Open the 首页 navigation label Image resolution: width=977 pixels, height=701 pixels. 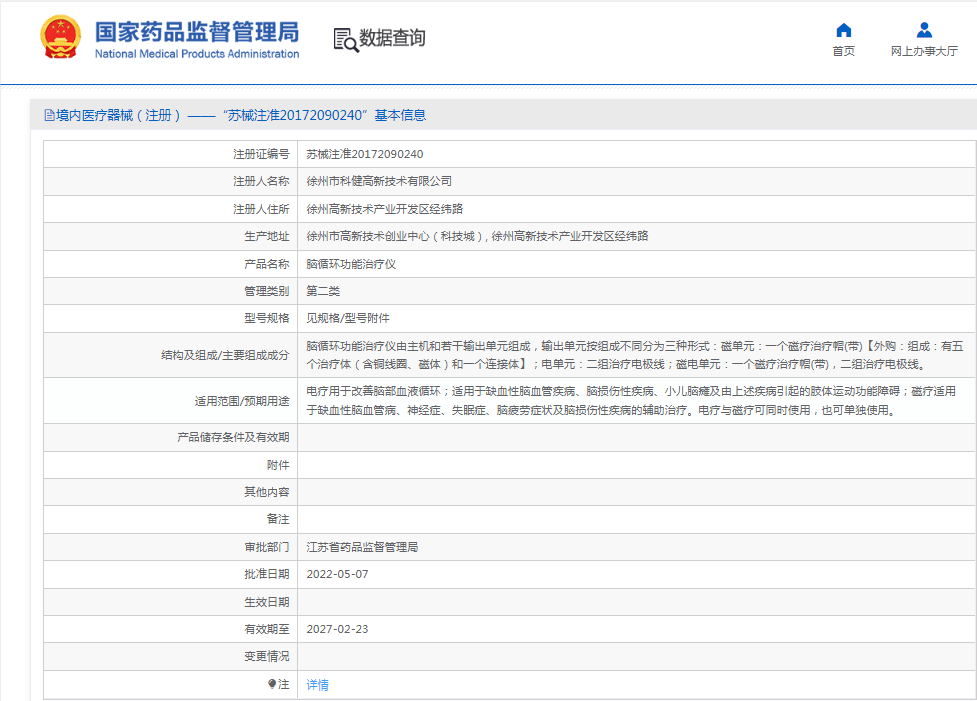843,52
